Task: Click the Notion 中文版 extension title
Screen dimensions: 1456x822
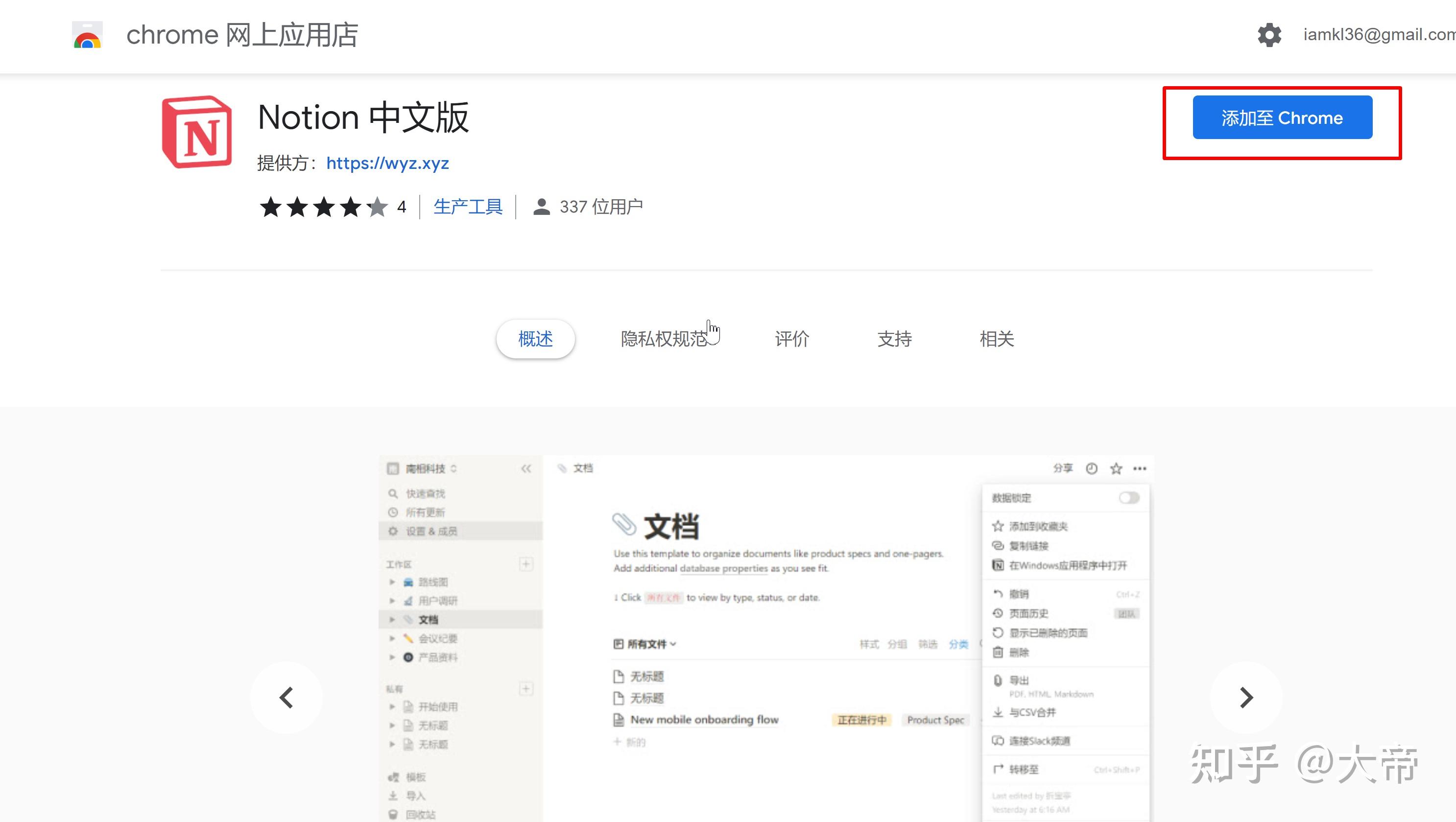Action: click(x=363, y=117)
